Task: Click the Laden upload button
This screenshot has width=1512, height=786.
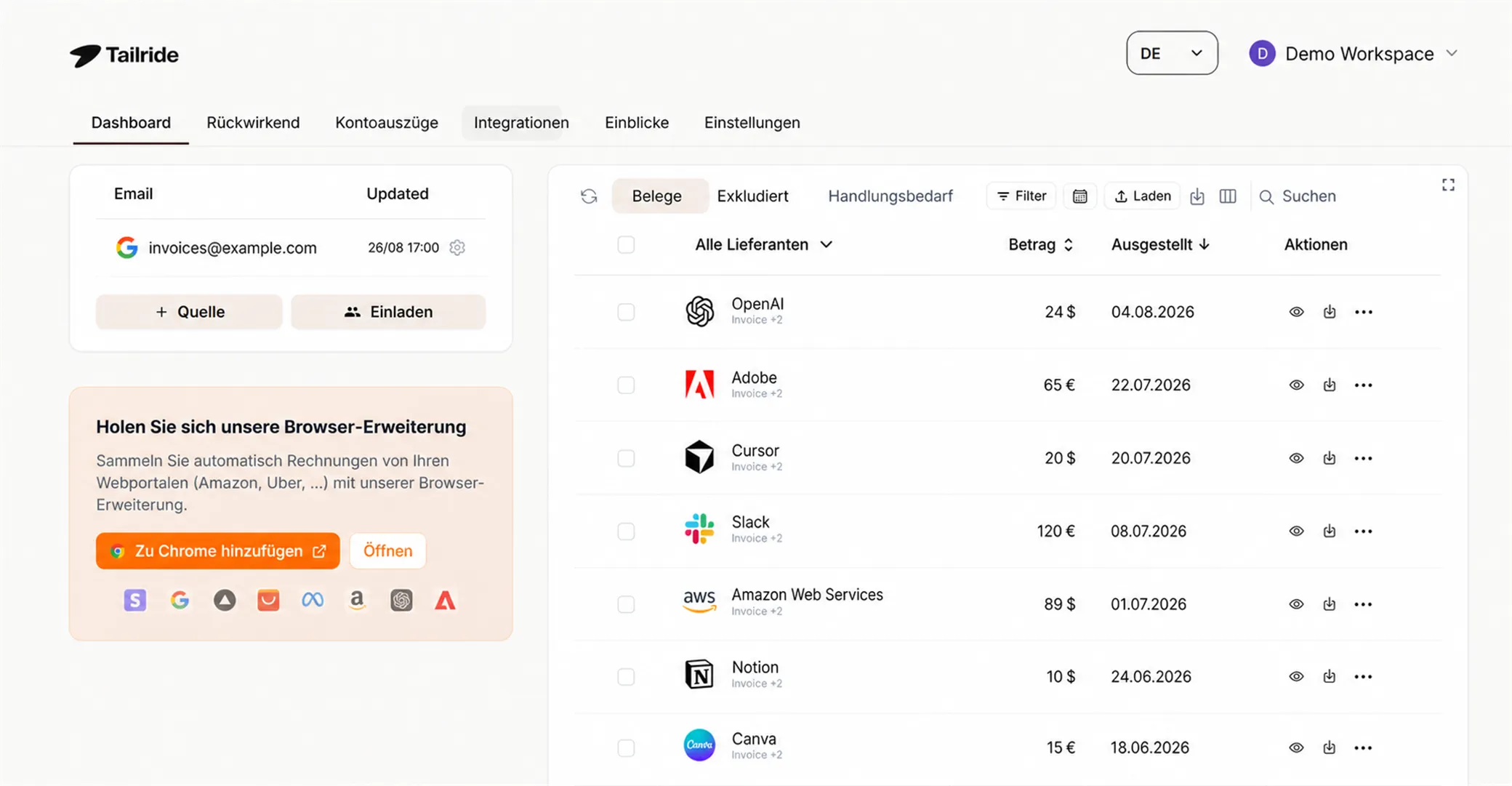Action: [1142, 196]
